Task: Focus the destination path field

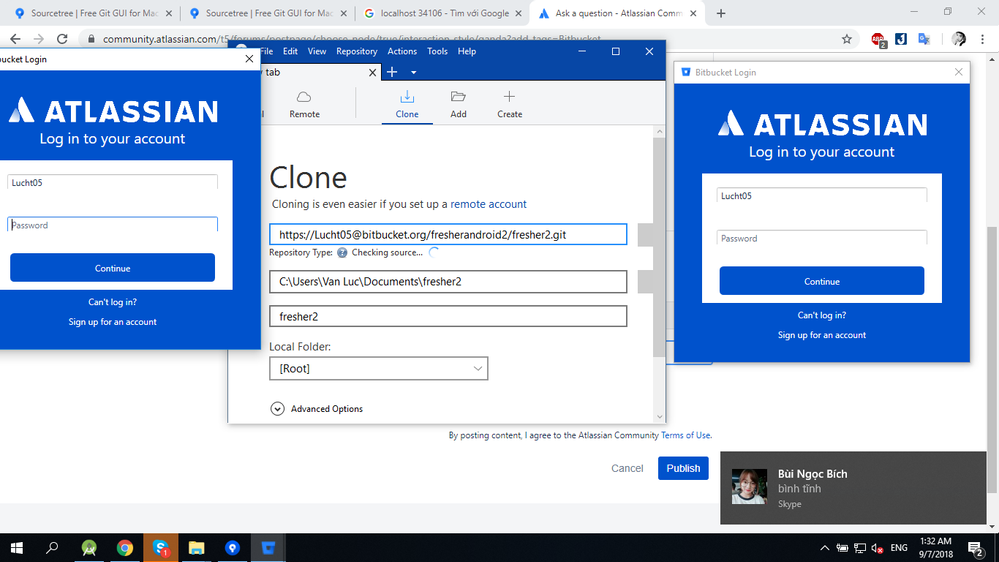Action: 448,282
